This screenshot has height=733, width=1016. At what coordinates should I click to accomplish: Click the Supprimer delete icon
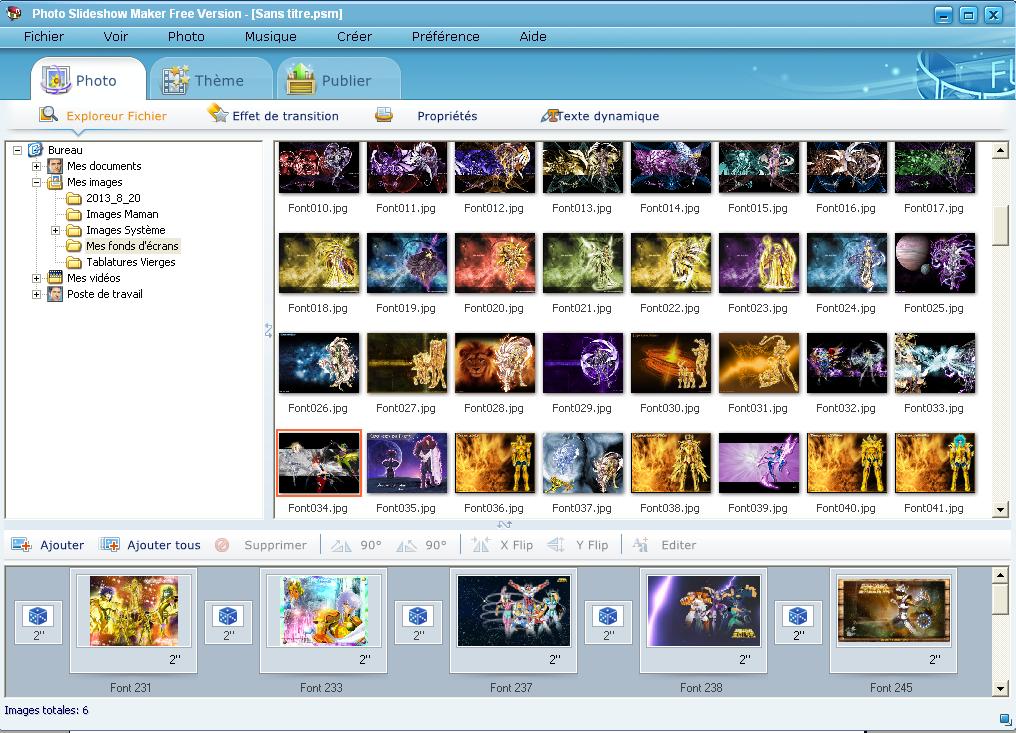point(222,545)
